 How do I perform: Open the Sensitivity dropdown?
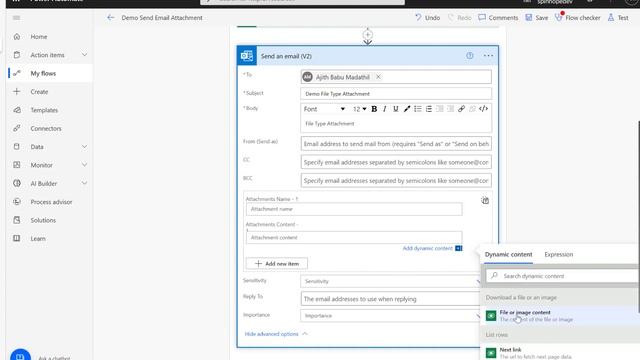click(391, 281)
